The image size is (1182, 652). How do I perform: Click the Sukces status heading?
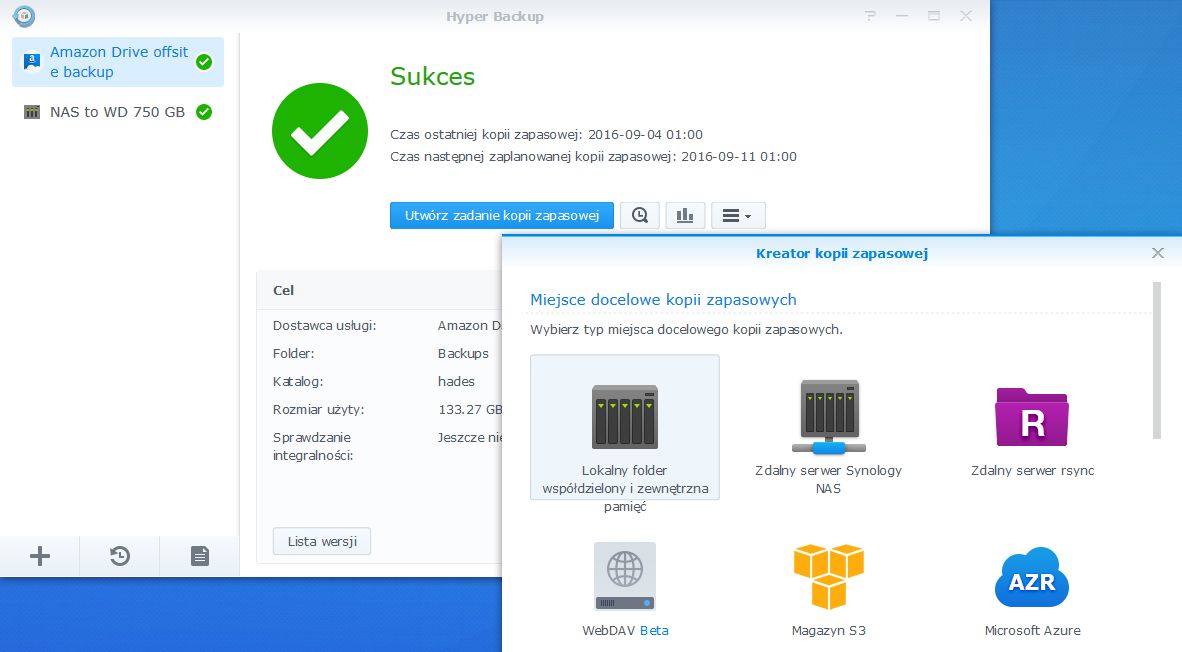[x=432, y=76]
